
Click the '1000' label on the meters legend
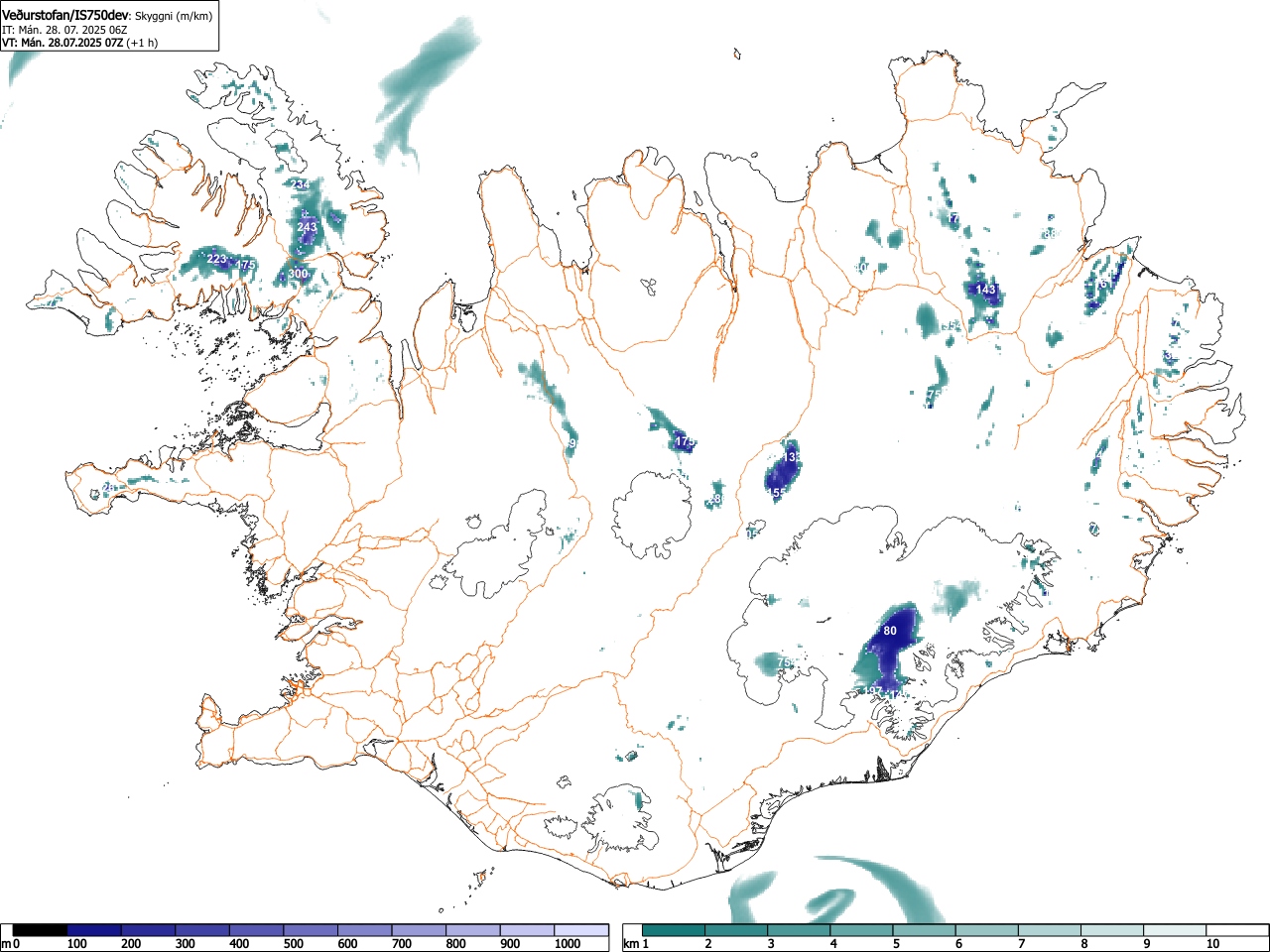point(568,944)
